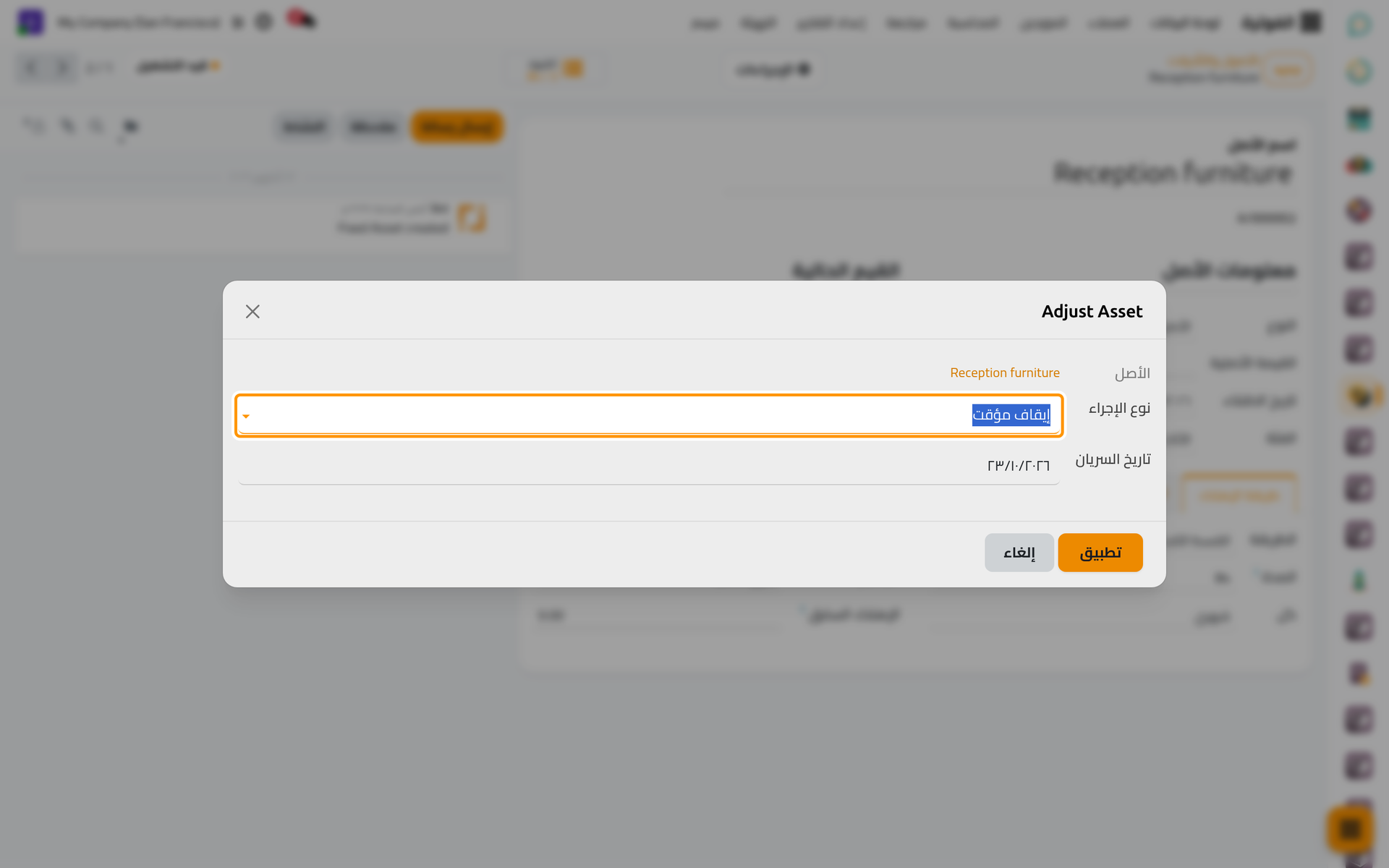The width and height of the screenshot is (1389, 868).
Task: Open the Reception furniture asset link
Action: [1005, 373]
